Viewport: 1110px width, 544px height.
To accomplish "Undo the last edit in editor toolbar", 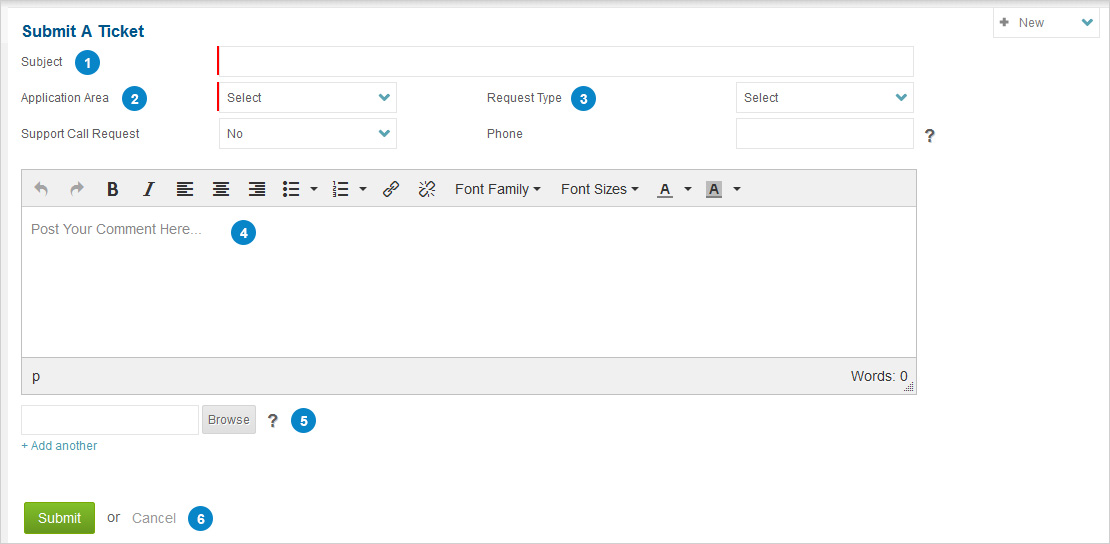I will (x=41, y=189).
